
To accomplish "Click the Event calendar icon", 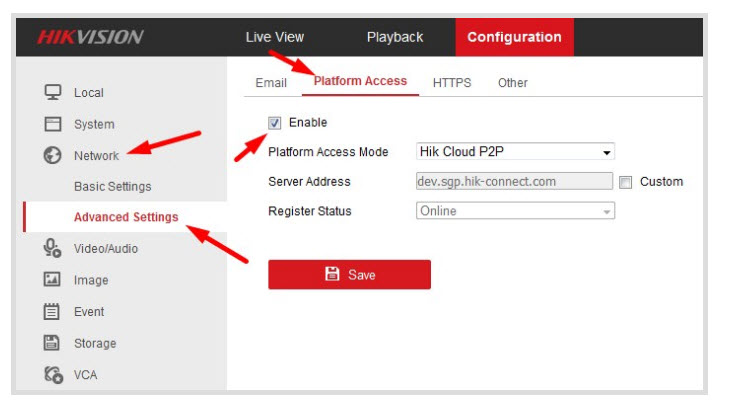I will pos(53,312).
